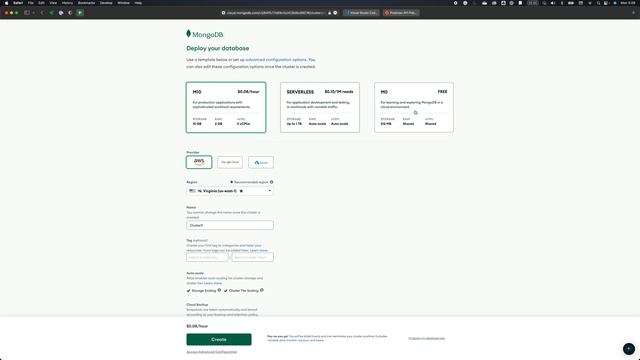Select the M10 cluster template card
The image size is (640, 360).
(226, 107)
